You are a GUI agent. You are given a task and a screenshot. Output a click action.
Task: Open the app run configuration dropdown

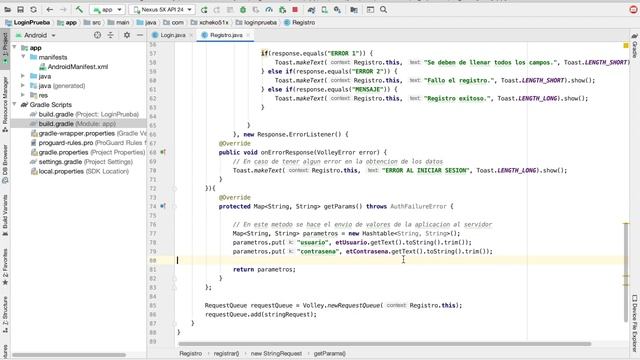(107, 9)
